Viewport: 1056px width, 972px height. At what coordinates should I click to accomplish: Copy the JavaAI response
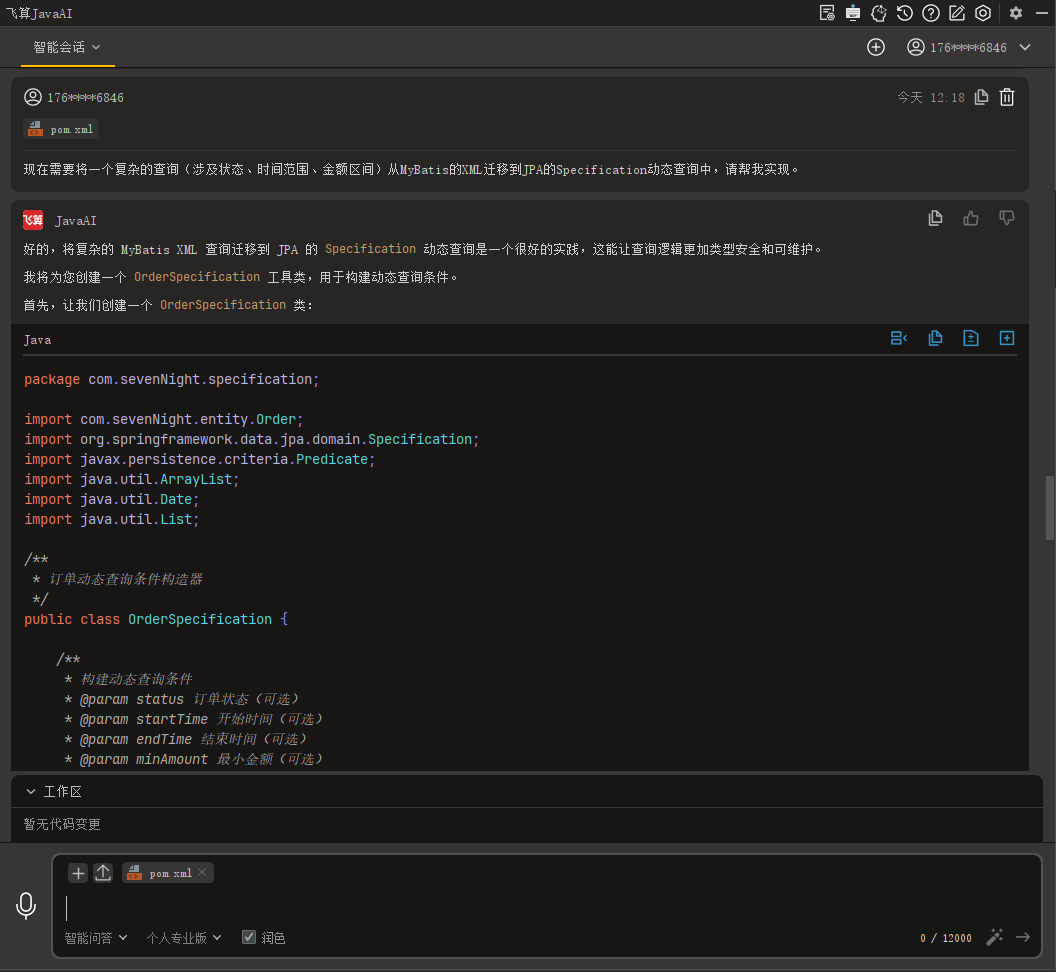pyautogui.click(x=935, y=218)
